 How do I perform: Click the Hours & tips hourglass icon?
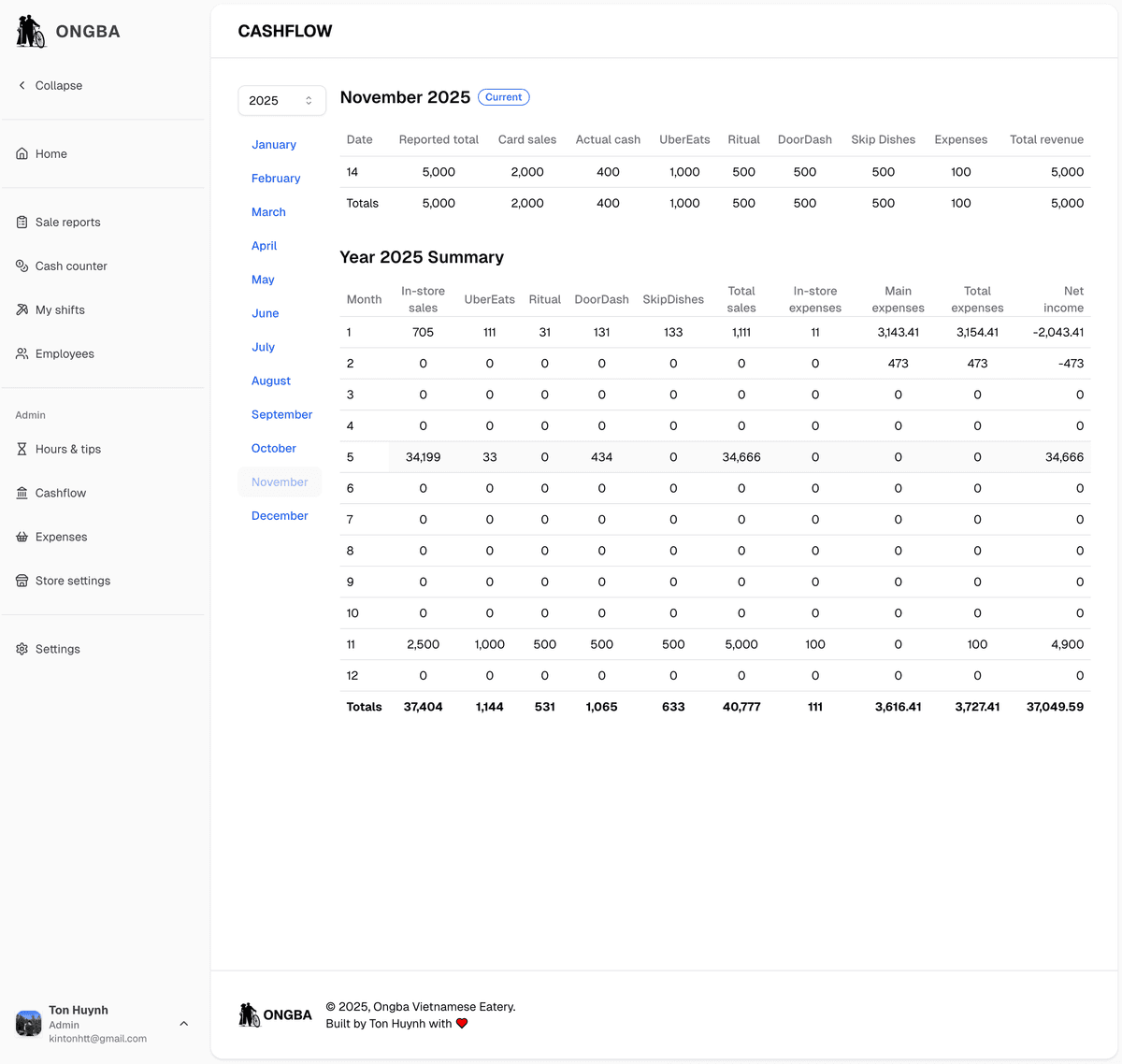pyautogui.click(x=21, y=449)
